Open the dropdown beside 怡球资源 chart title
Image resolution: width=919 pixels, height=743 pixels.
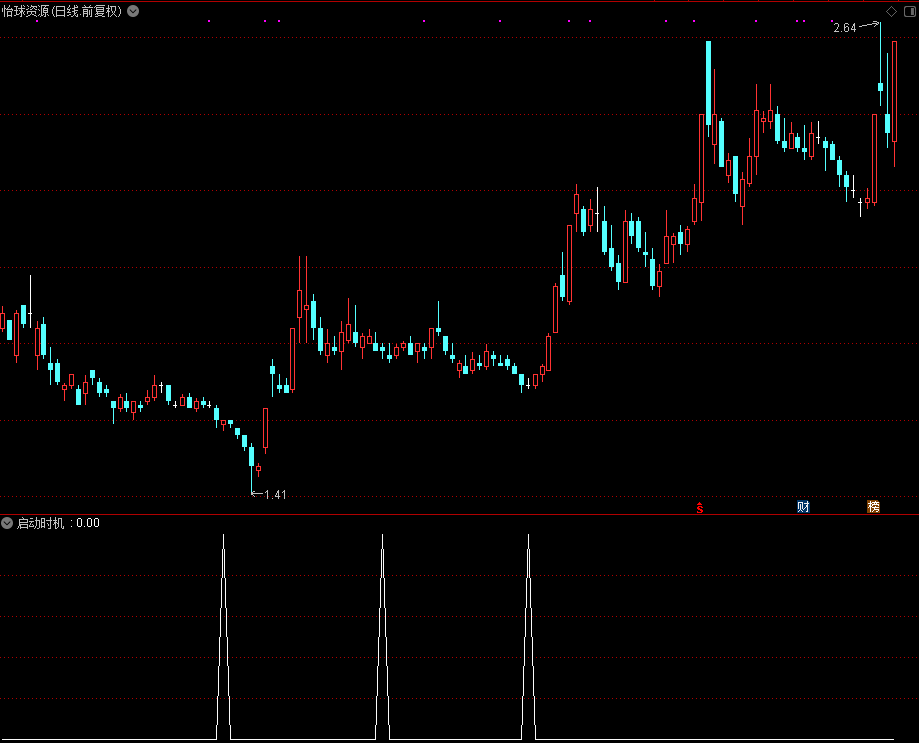(x=133, y=11)
